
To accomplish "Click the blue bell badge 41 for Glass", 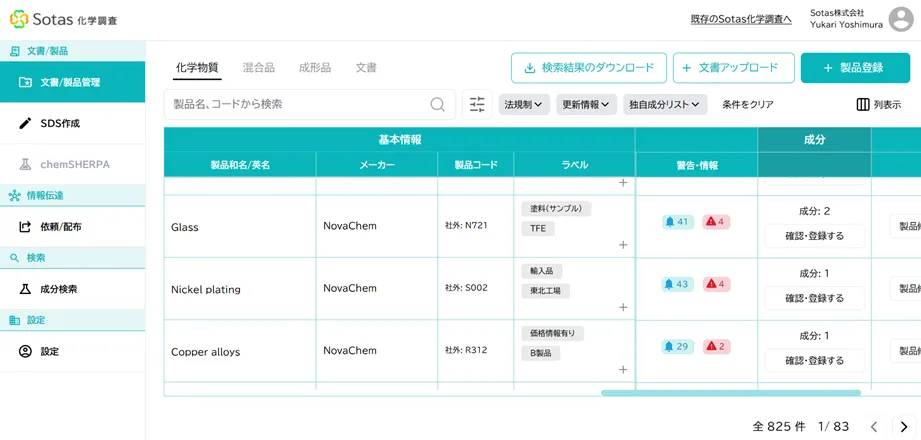I will pyautogui.click(x=678, y=222).
